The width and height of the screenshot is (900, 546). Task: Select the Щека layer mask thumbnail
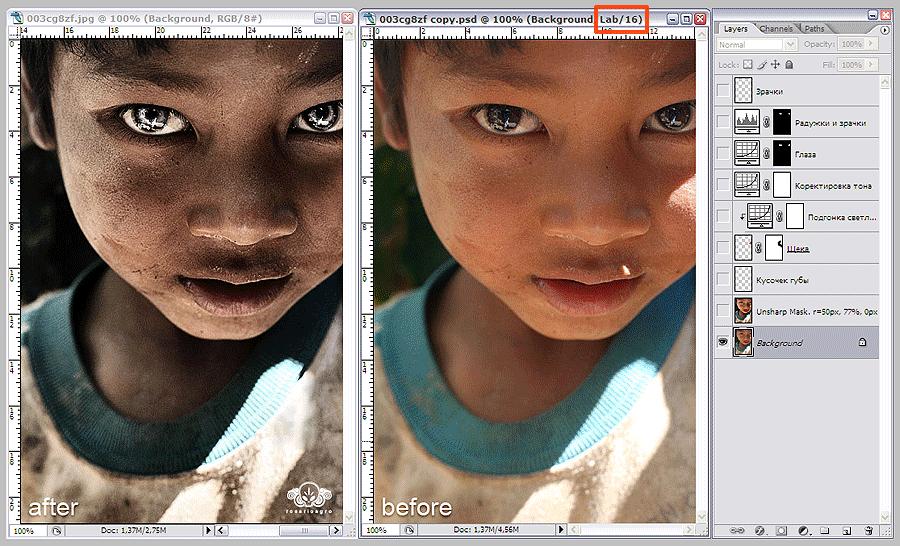[774, 247]
